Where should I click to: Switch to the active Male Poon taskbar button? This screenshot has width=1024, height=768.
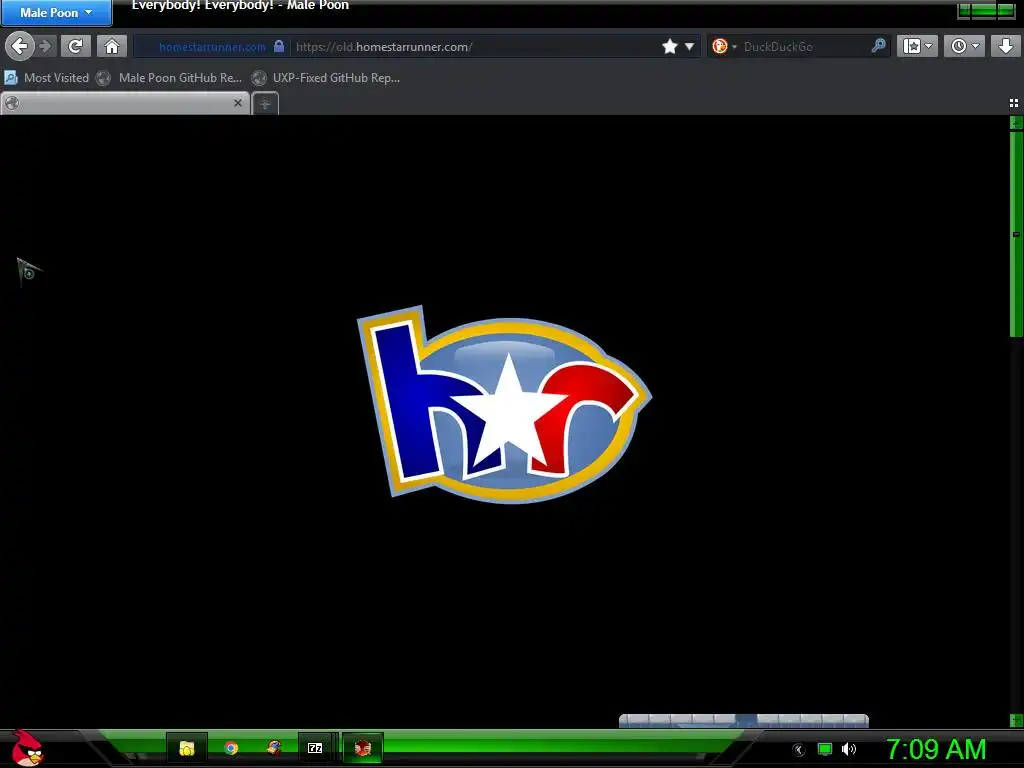click(362, 748)
